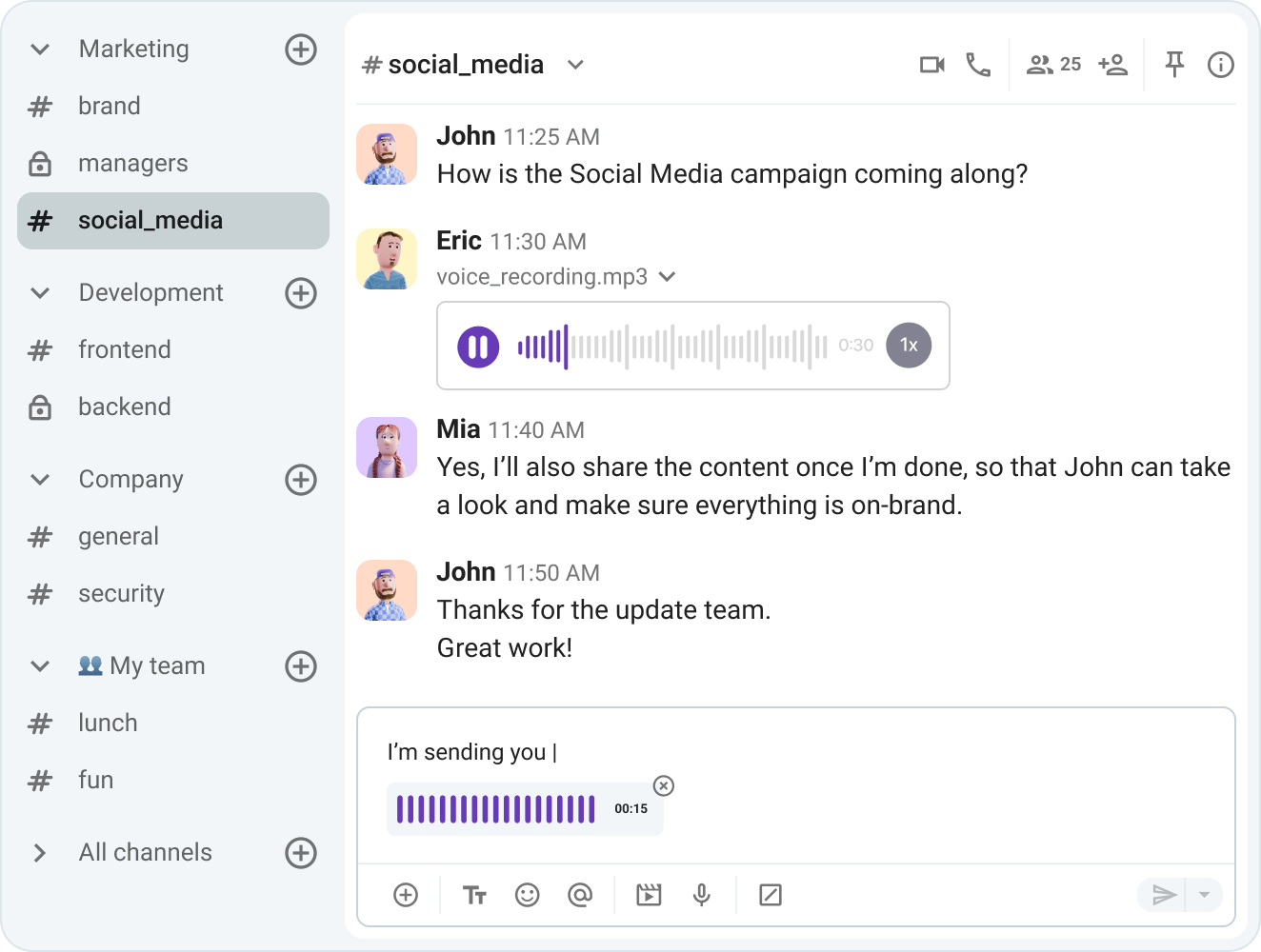Collapse the Development section
This screenshot has height=952, width=1261.
[x=39, y=292]
